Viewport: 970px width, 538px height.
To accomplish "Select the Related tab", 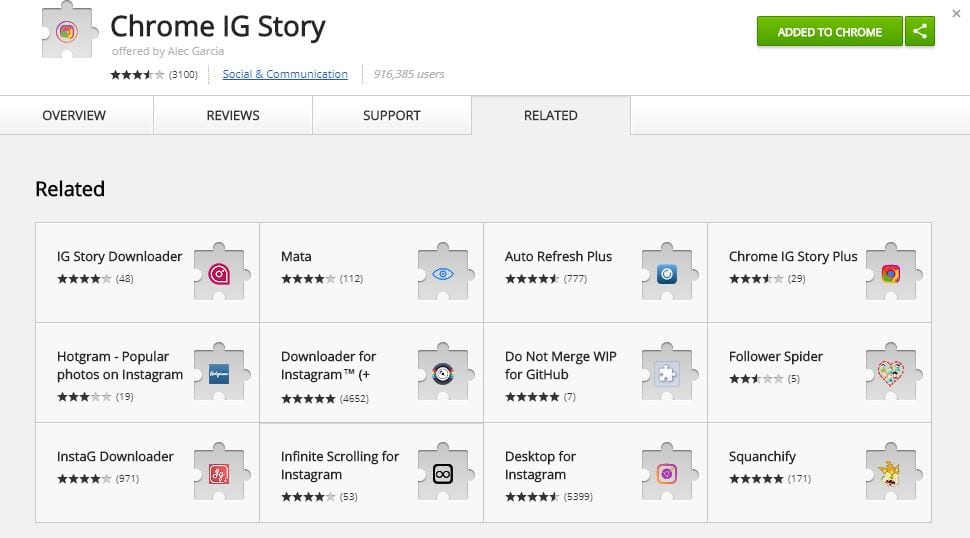I will [x=551, y=116].
